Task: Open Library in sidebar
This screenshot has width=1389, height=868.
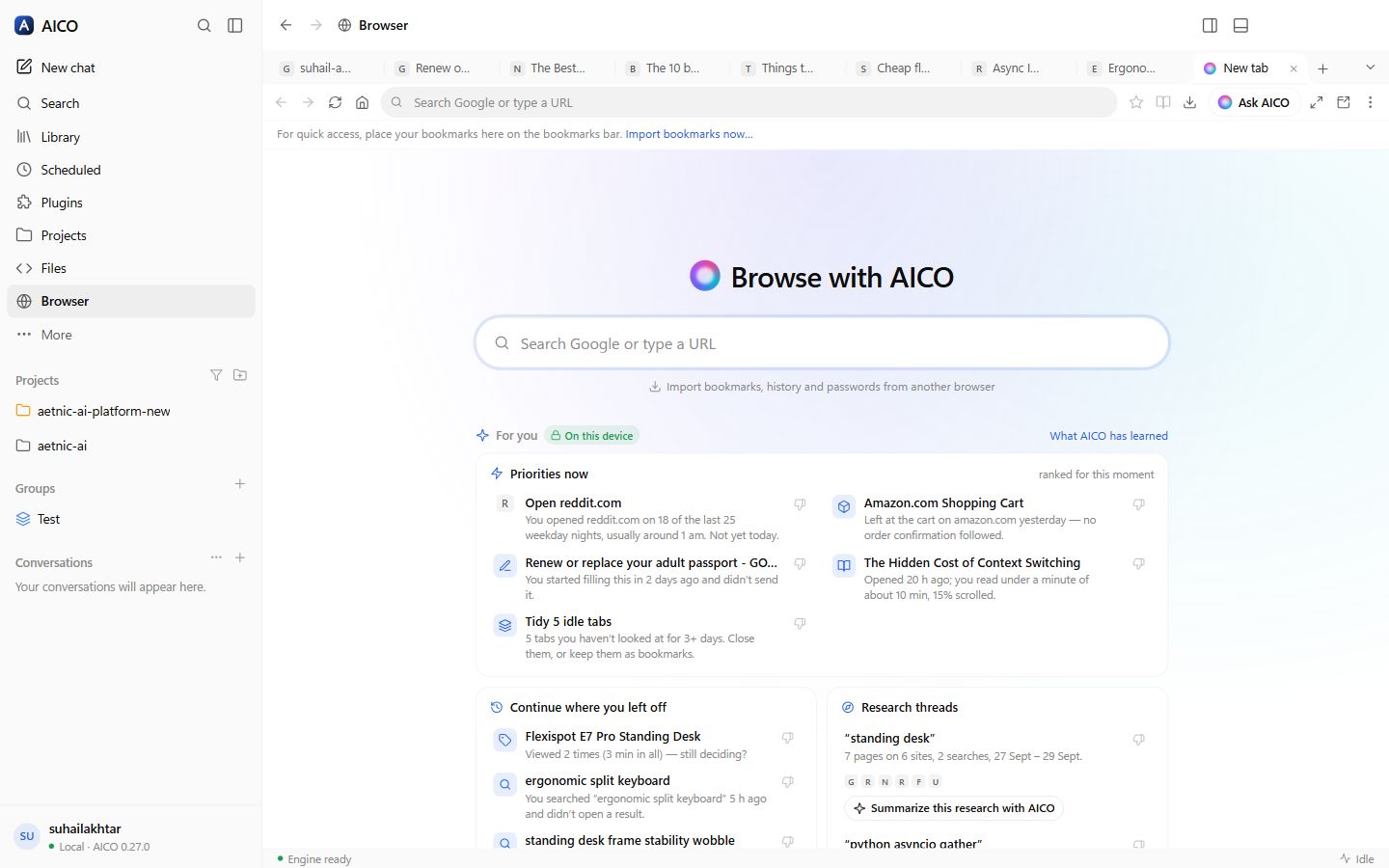Action: [x=131, y=137]
